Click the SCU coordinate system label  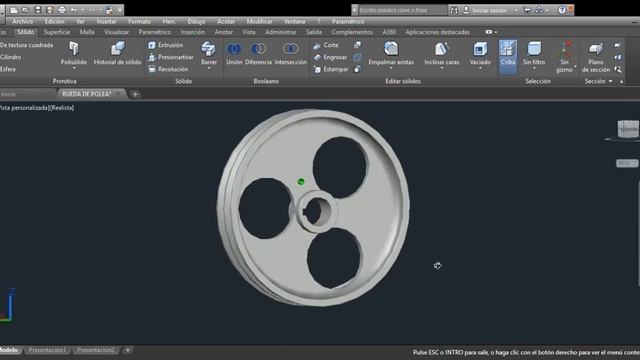pyautogui.click(x=627, y=163)
